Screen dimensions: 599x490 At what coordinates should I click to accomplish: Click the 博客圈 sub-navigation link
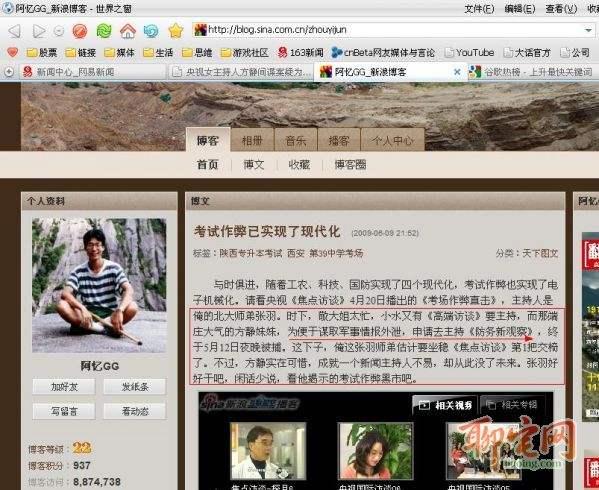pos(350,165)
